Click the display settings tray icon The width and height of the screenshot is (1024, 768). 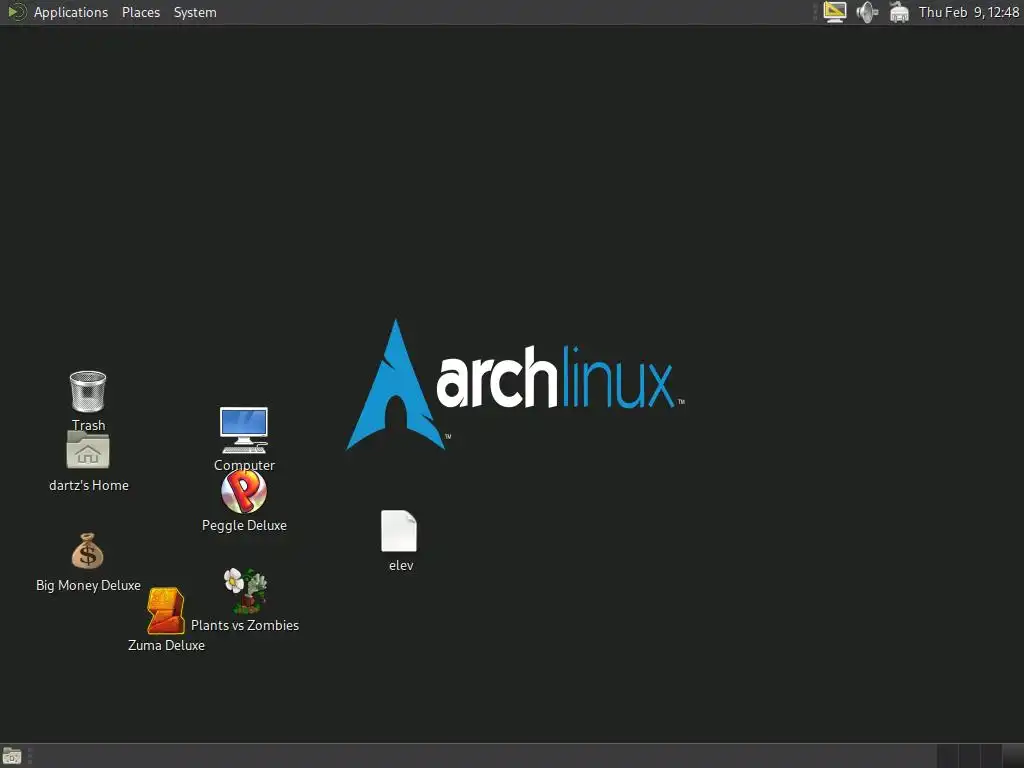tap(835, 12)
